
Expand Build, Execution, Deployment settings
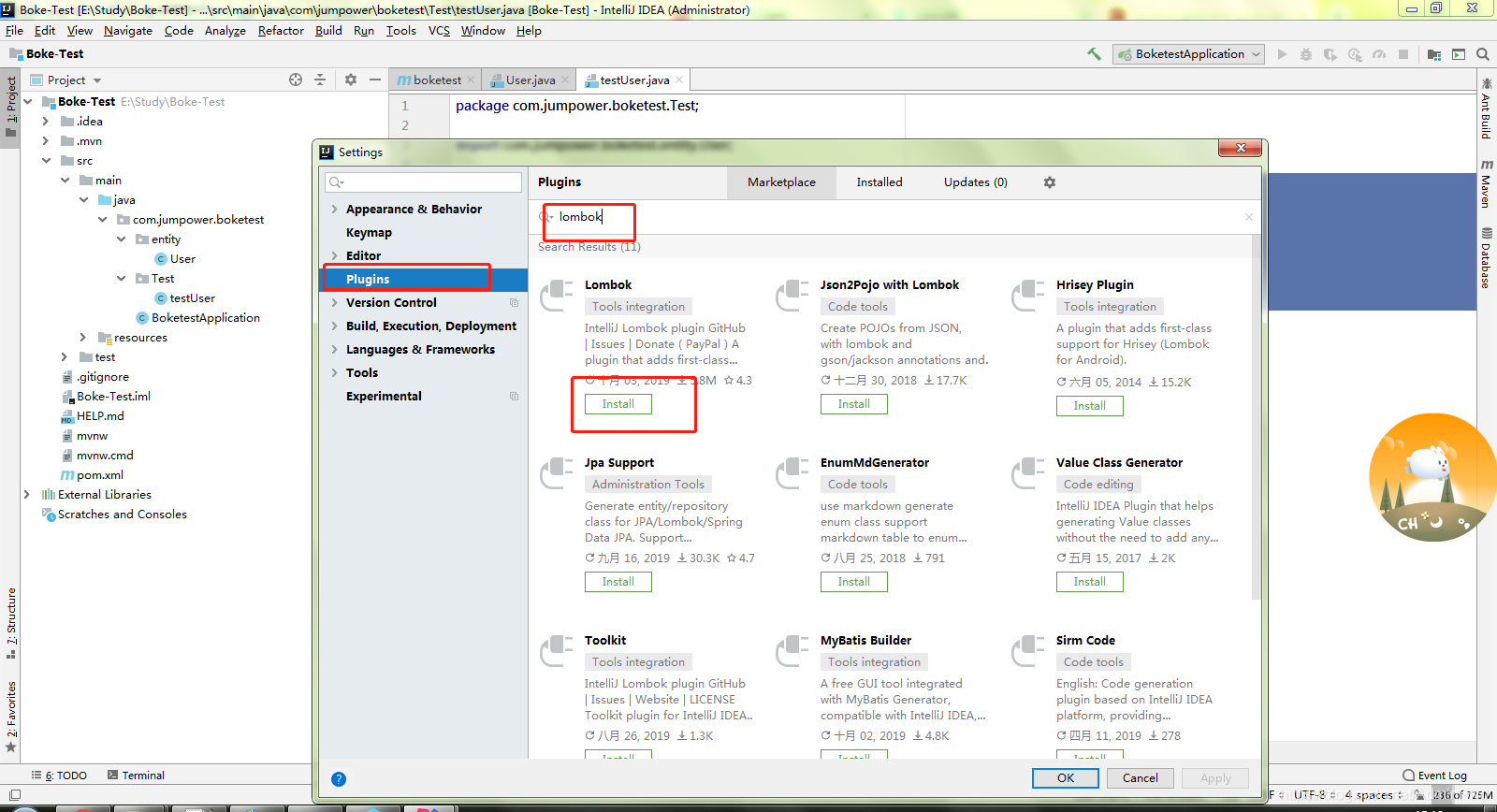click(335, 326)
